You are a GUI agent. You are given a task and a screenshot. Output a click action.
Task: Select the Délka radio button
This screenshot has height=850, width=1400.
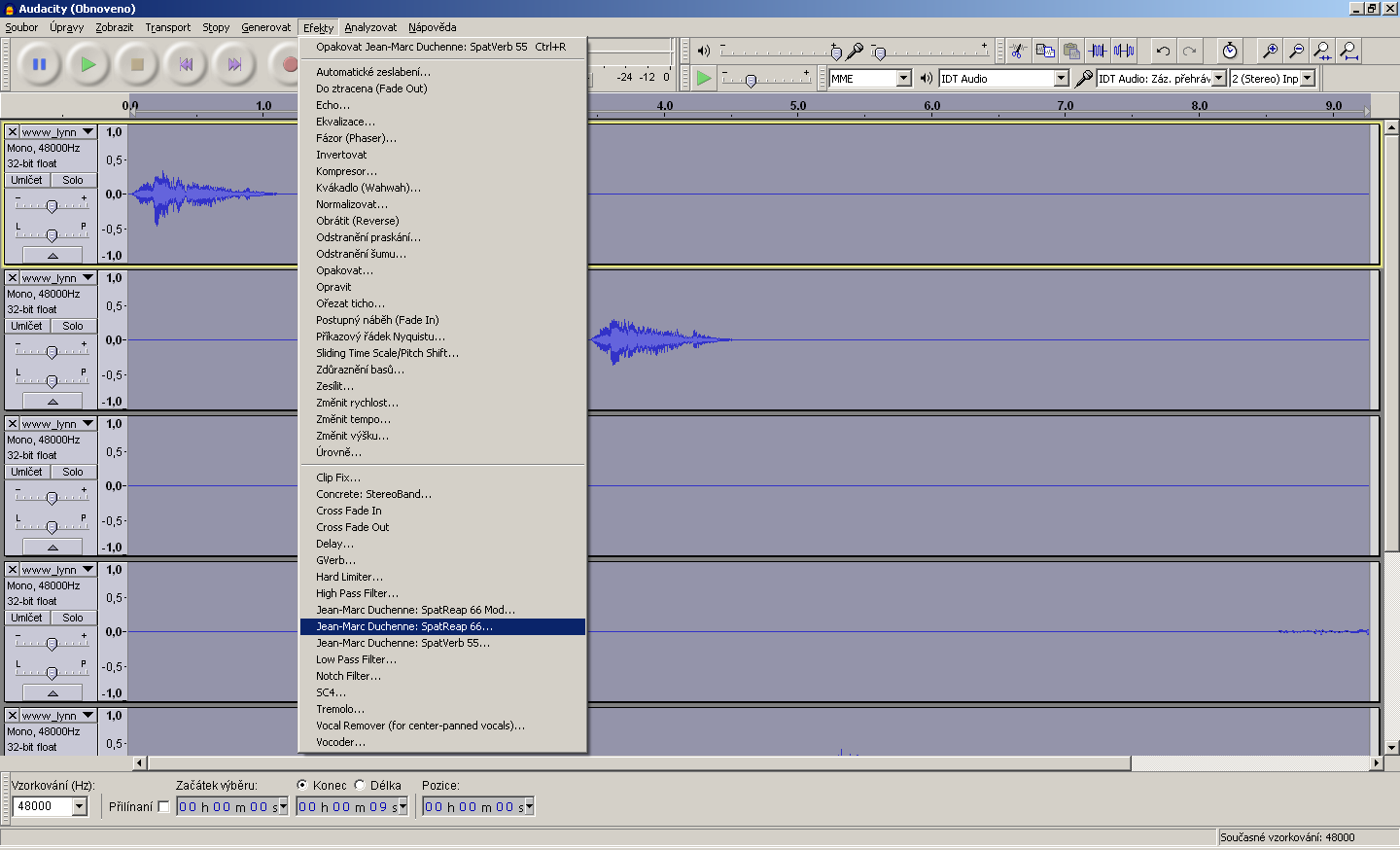coord(360,785)
